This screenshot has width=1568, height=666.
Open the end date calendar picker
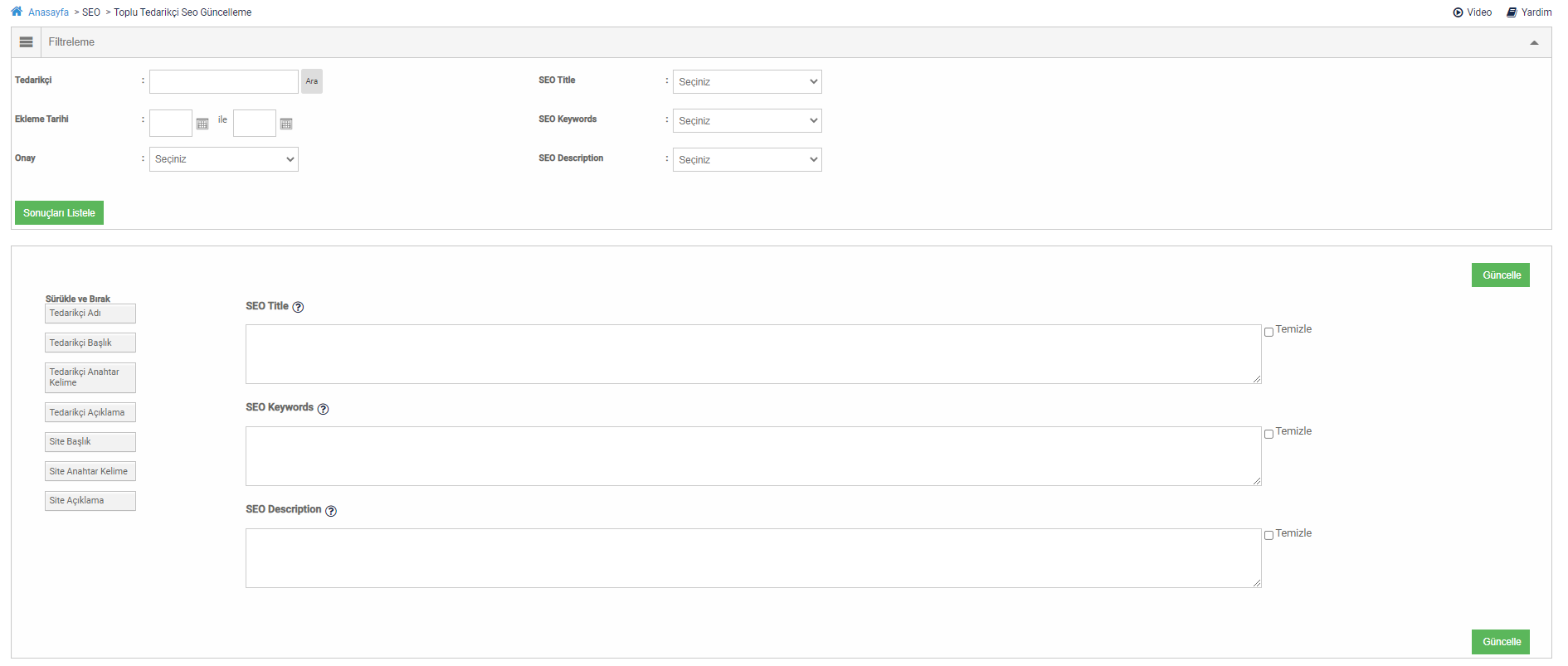[286, 124]
